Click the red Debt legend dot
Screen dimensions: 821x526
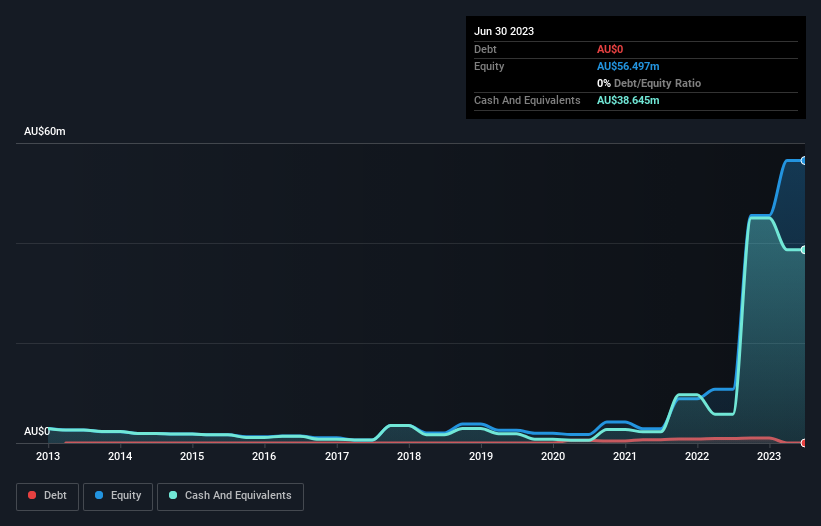pyautogui.click(x=32, y=495)
